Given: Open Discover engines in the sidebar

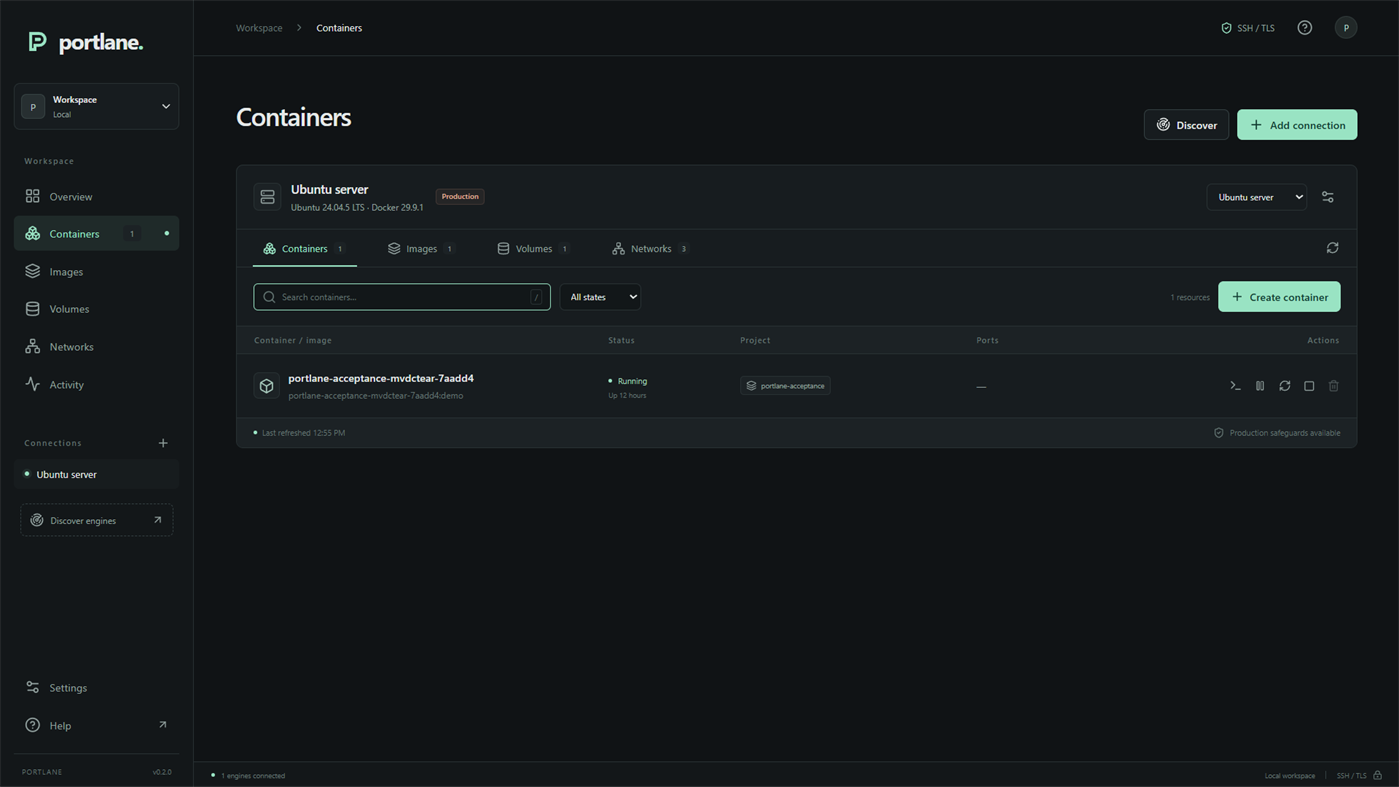Looking at the screenshot, I should point(96,520).
